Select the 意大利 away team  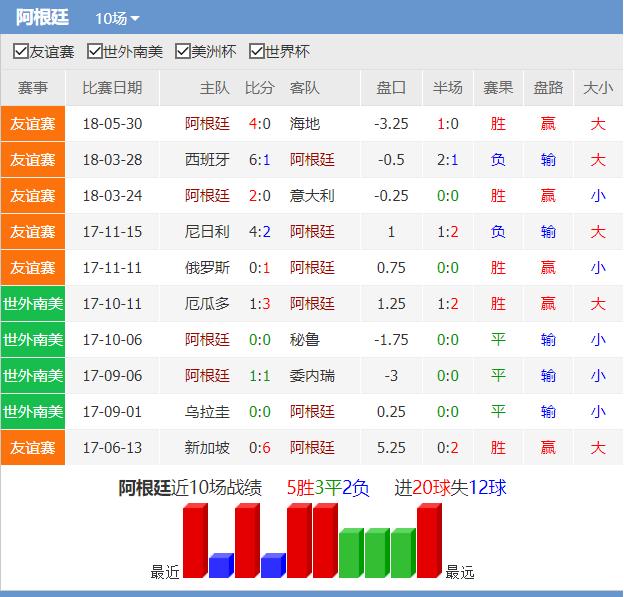click(311, 196)
